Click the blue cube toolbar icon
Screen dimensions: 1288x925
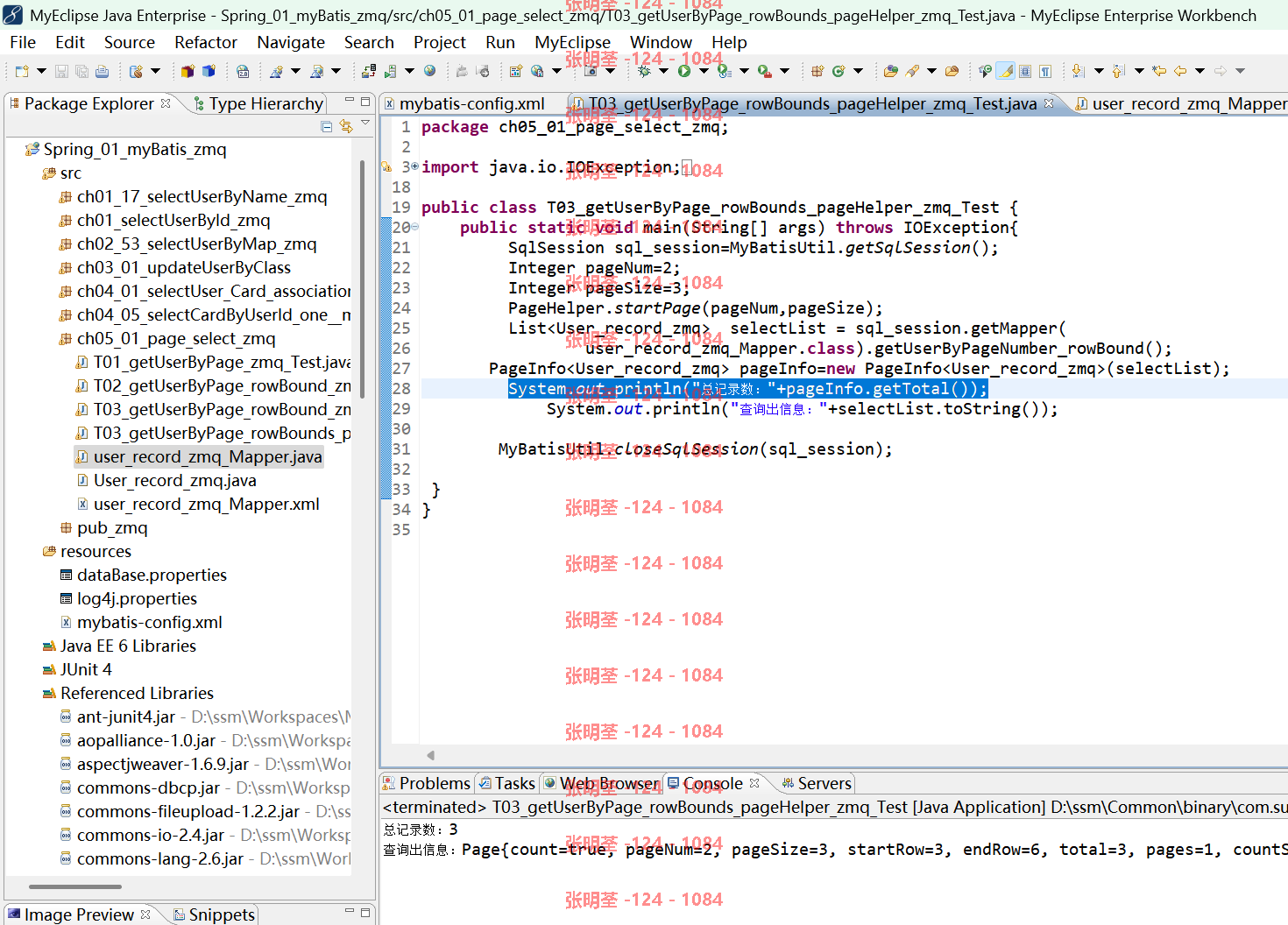(209, 71)
